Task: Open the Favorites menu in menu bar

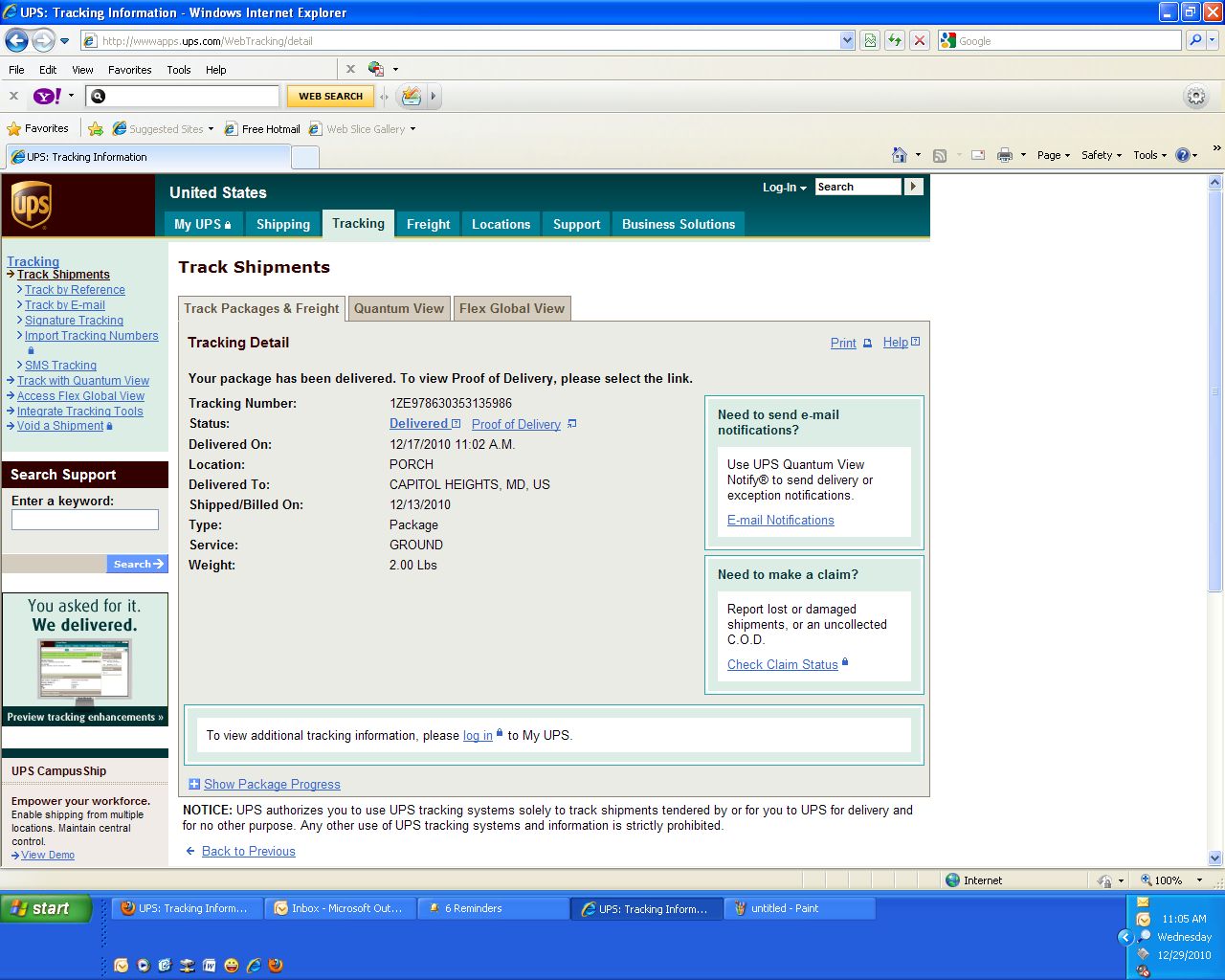Action: [129, 70]
